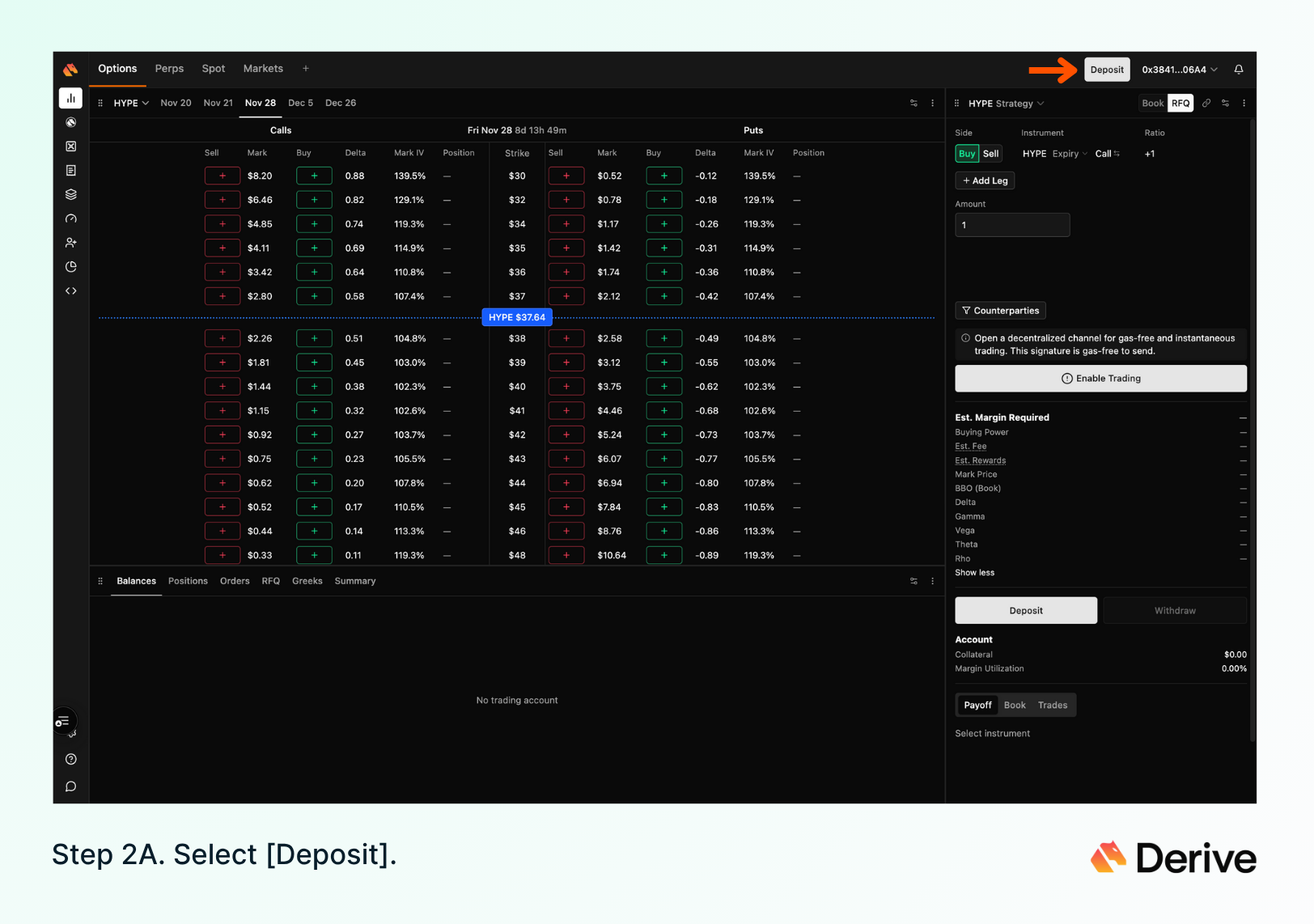1314x924 pixels.
Task: Open the Greeks tab
Action: (307, 581)
